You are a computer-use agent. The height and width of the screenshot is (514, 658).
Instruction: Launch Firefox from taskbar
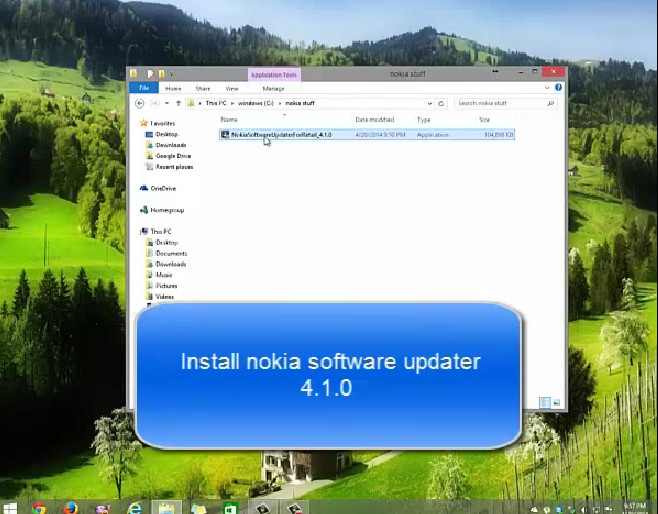[70, 508]
